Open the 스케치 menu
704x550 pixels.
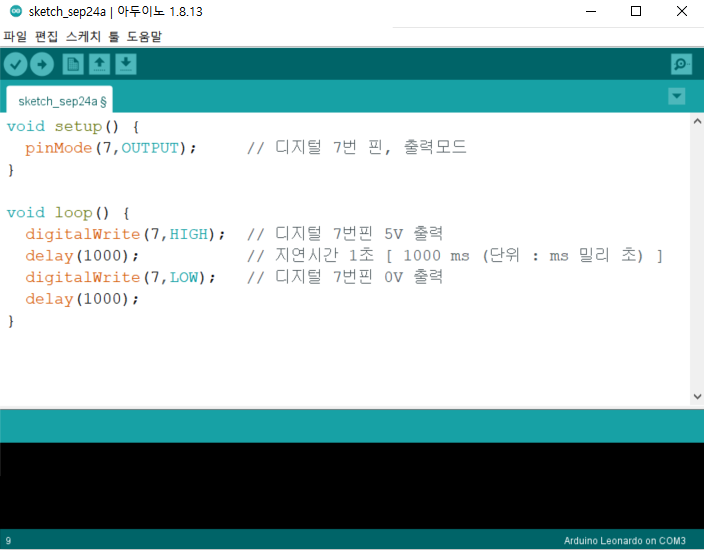click(83, 36)
